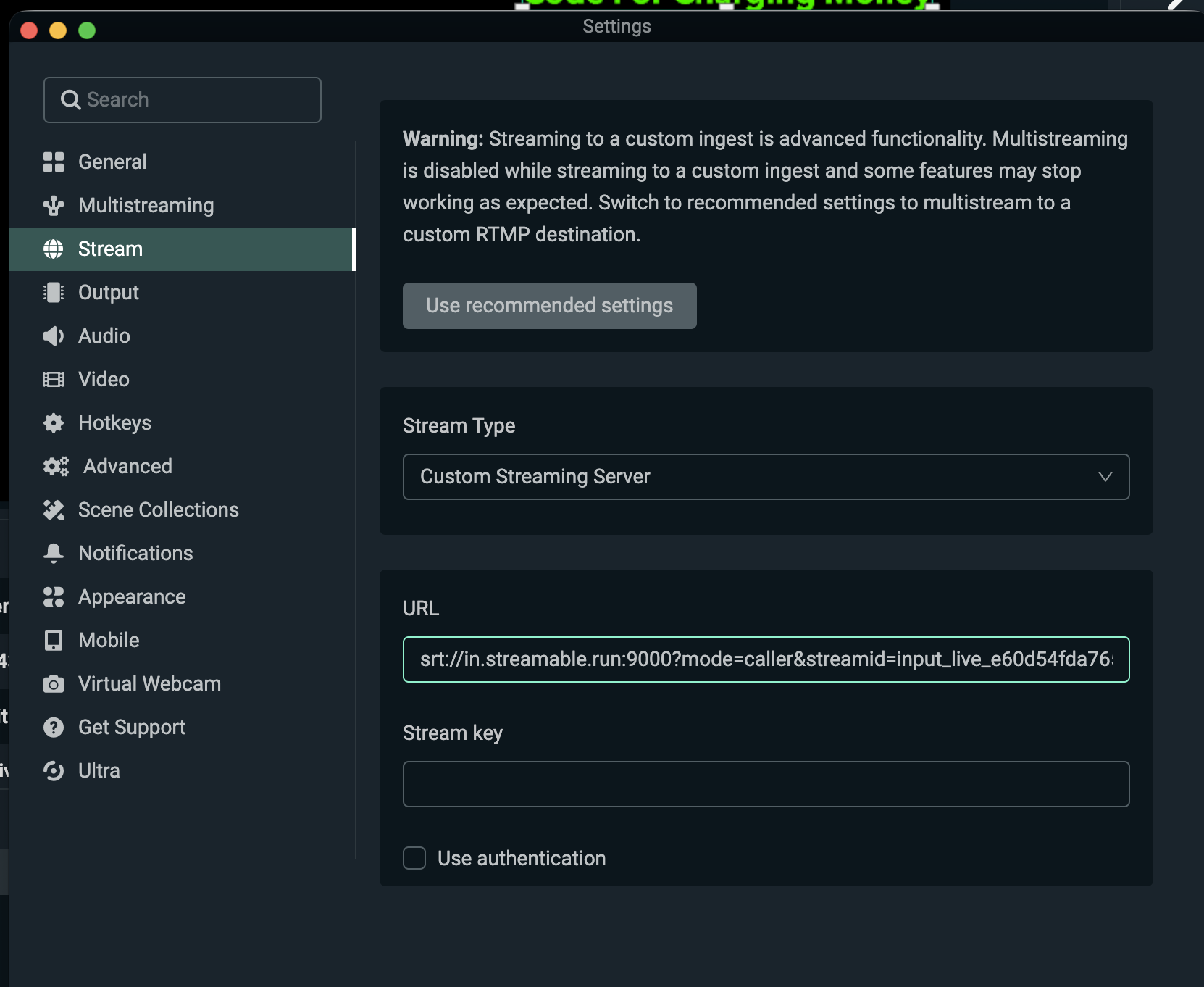This screenshot has width=1204, height=987.
Task: Click the magnifier icon in Search box
Action: click(x=70, y=100)
